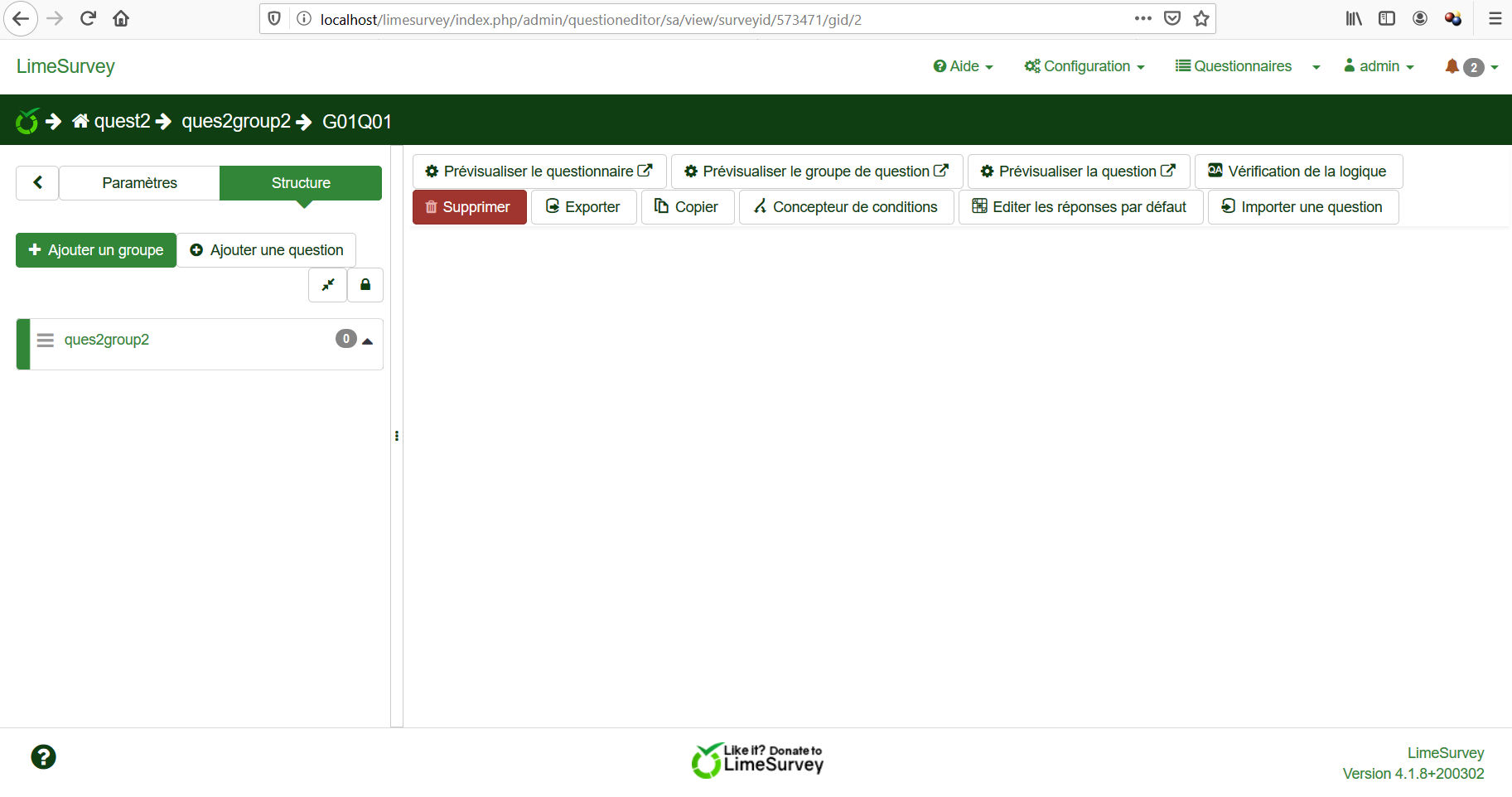Open Vérification de la logique
Viewport: 1512px width, 797px height.
pos(1298,171)
